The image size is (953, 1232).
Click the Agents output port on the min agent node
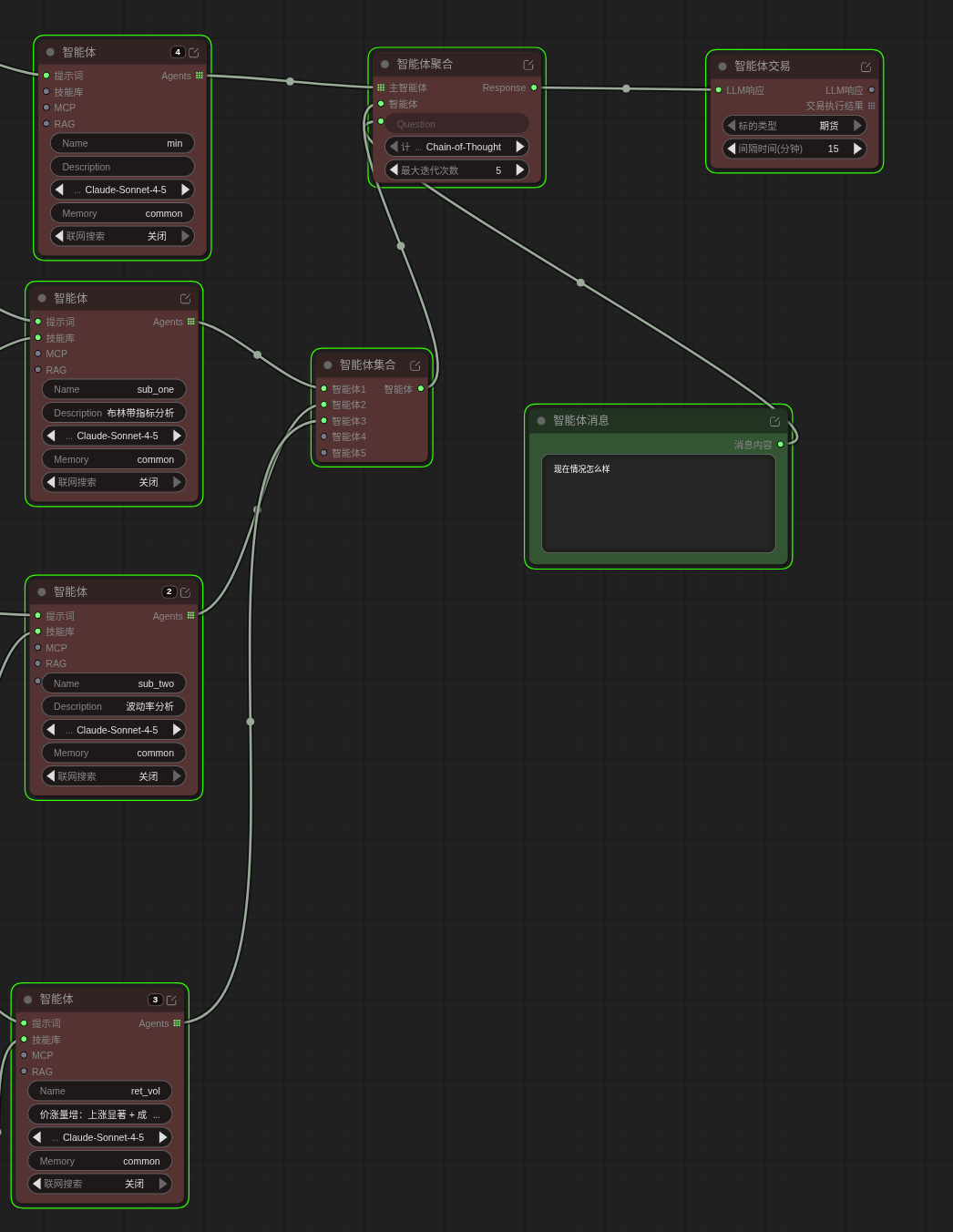point(200,76)
